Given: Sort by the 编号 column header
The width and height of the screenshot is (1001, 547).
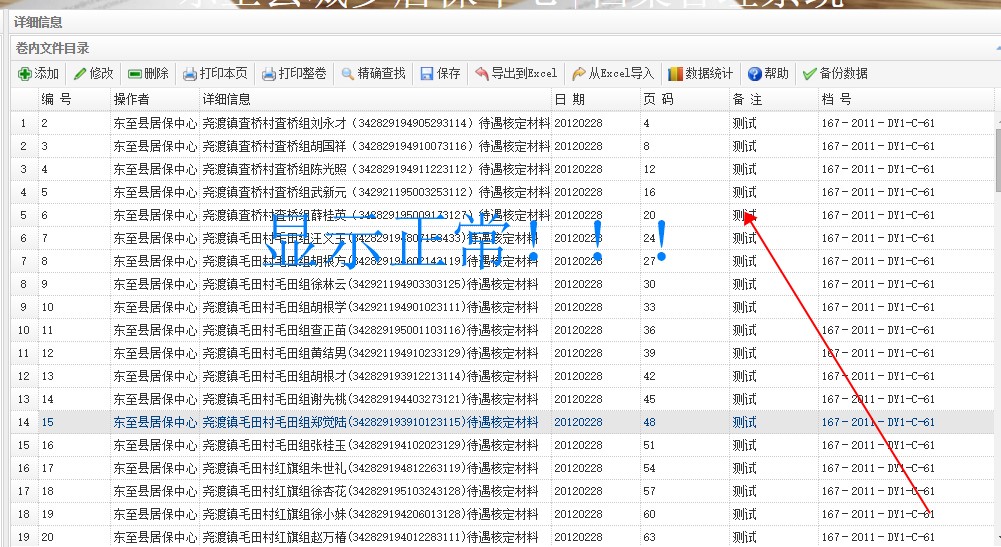Looking at the screenshot, I should tap(74, 99).
